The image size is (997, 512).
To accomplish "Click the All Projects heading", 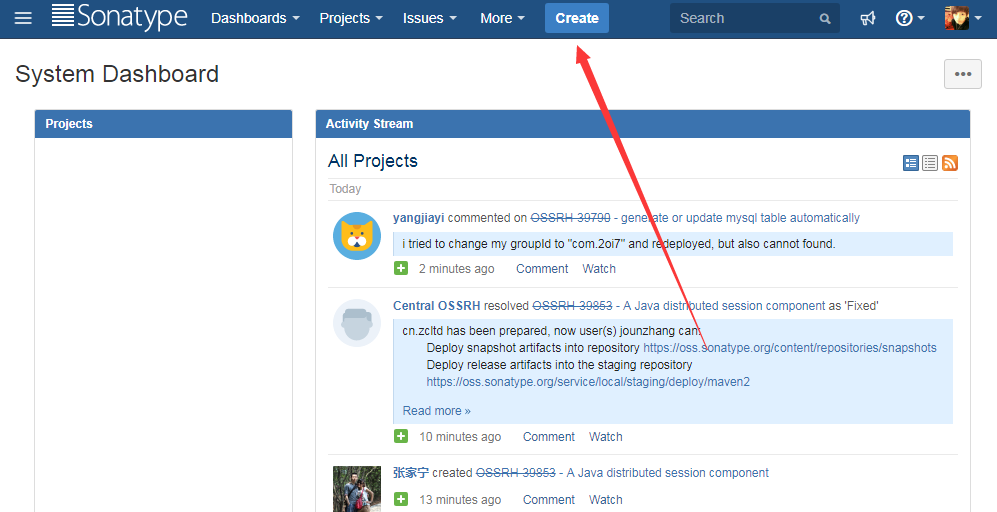I will point(373,161).
